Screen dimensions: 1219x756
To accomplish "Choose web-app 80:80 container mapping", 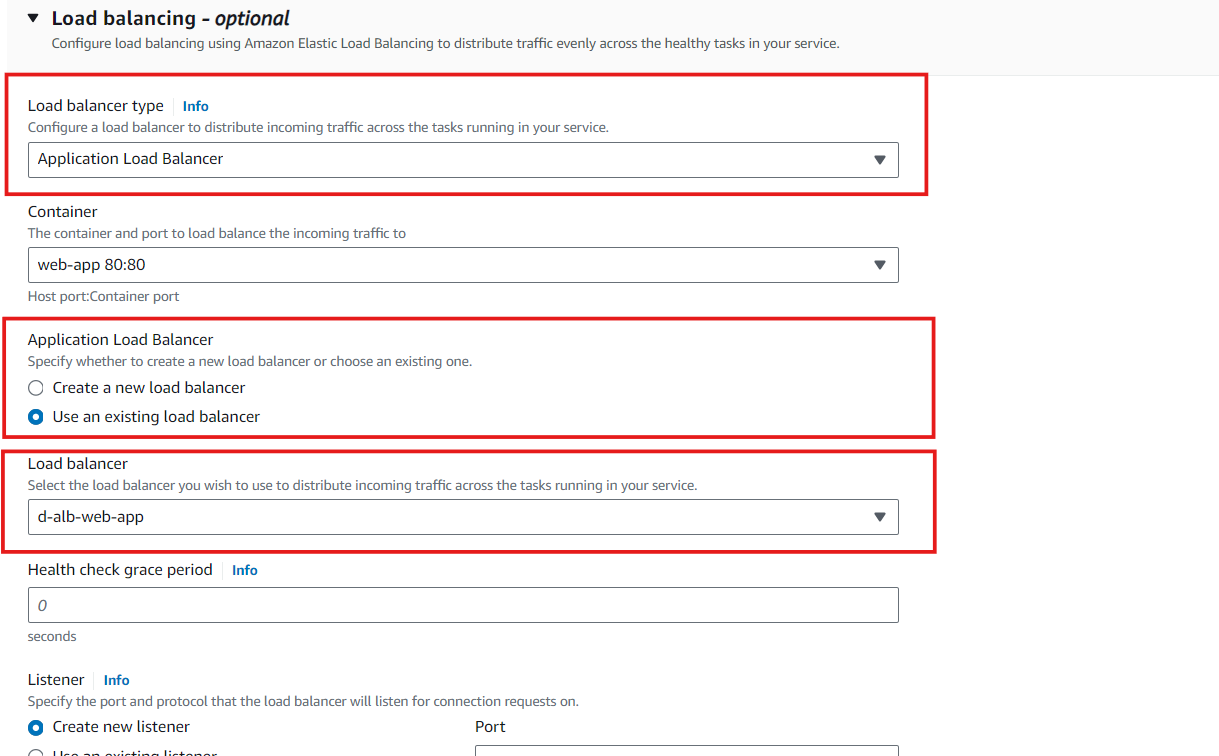I will click(463, 265).
